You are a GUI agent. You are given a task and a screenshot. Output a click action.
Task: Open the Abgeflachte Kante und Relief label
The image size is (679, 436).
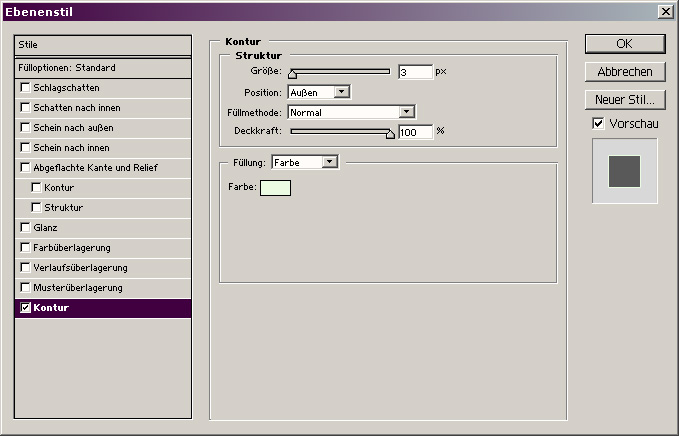96,168
